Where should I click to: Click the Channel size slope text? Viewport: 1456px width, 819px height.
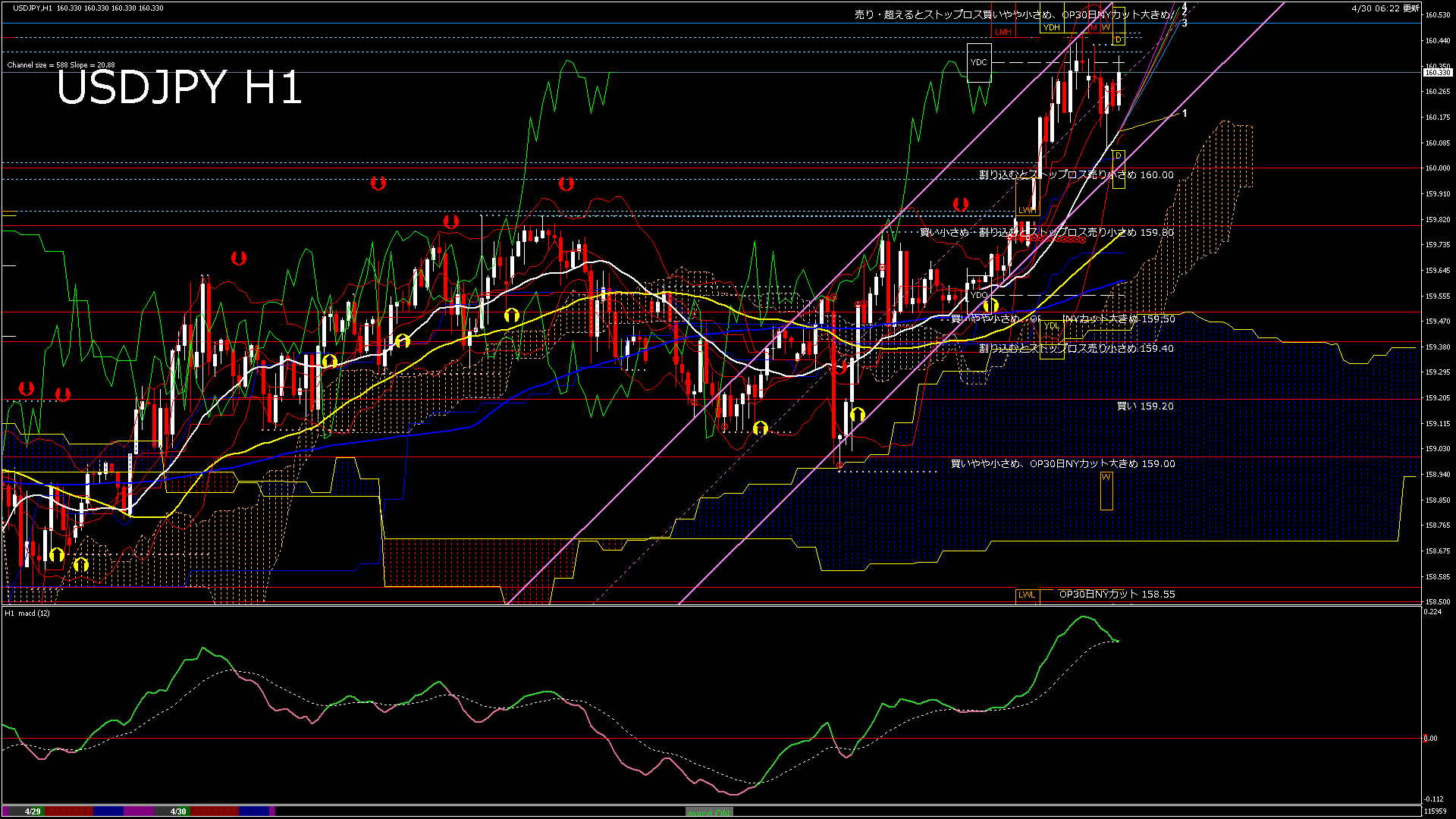pos(61,65)
